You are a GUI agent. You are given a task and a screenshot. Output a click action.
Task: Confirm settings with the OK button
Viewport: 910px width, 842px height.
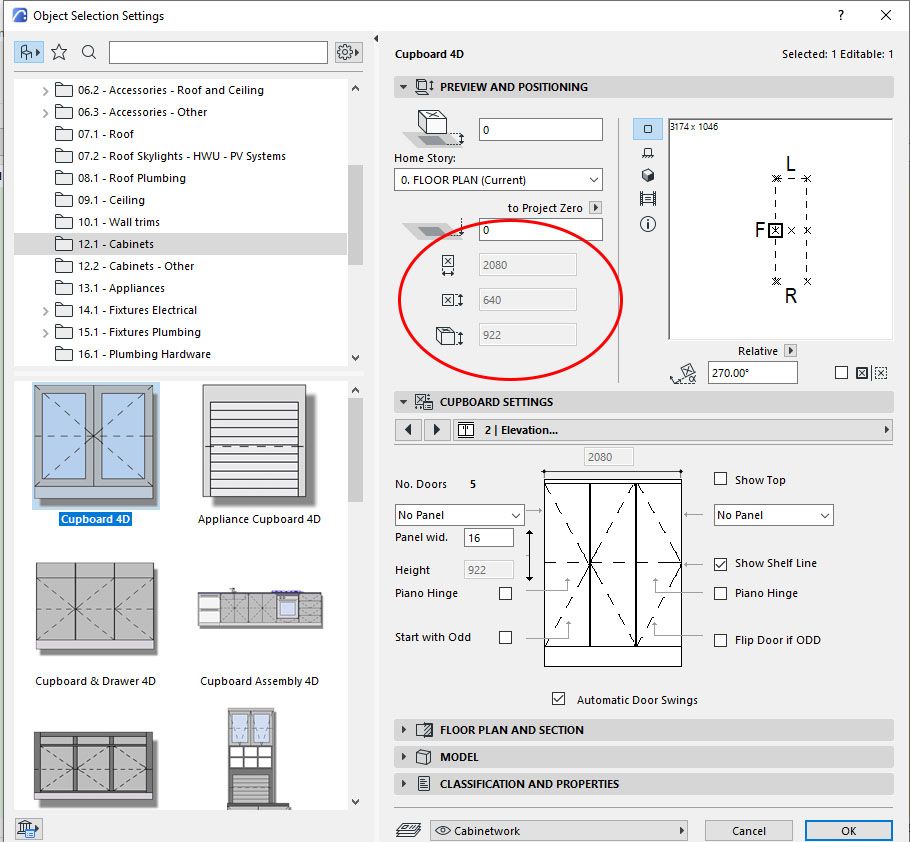(x=848, y=830)
